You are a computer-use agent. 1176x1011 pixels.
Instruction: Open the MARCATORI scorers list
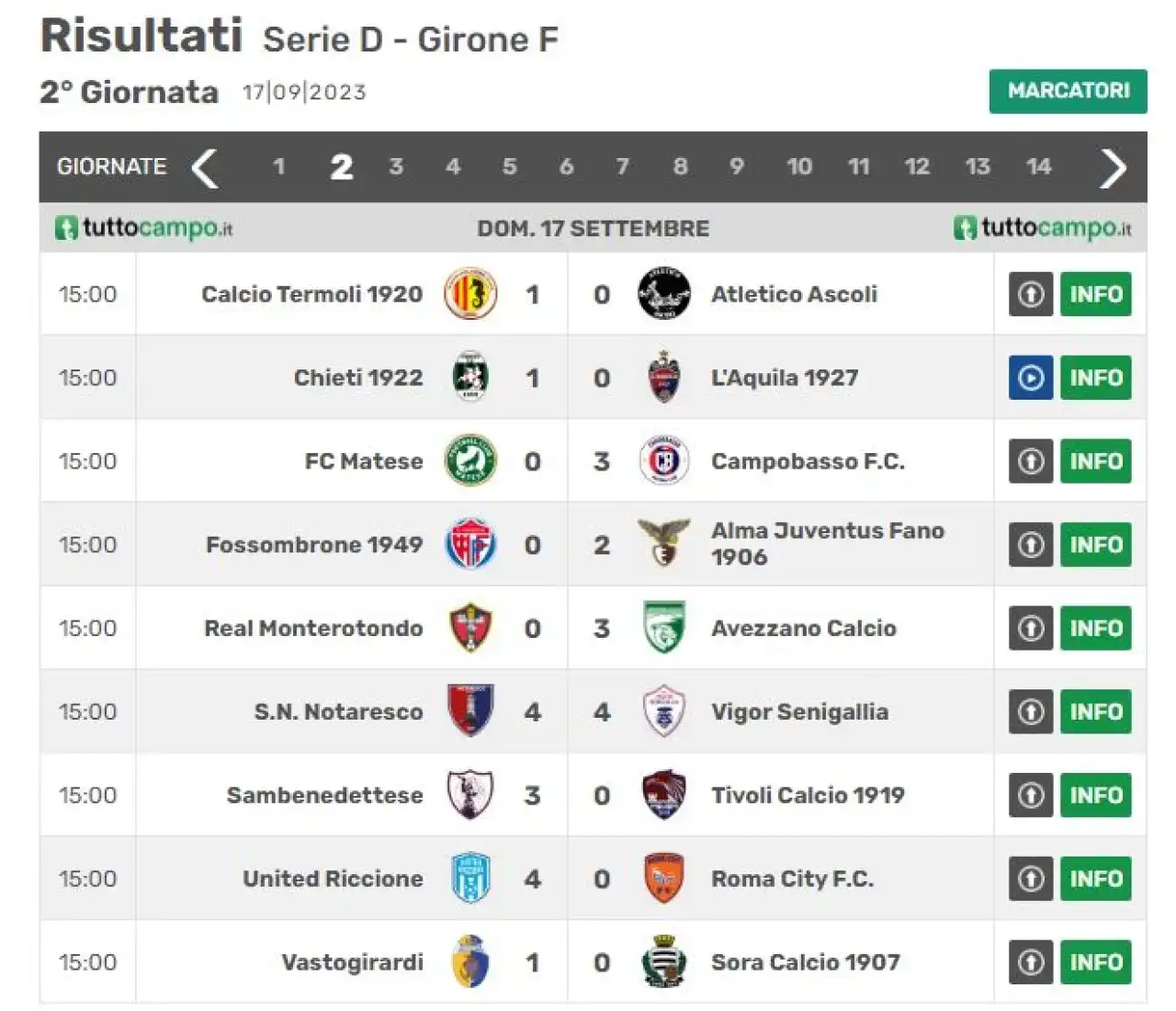[1069, 91]
